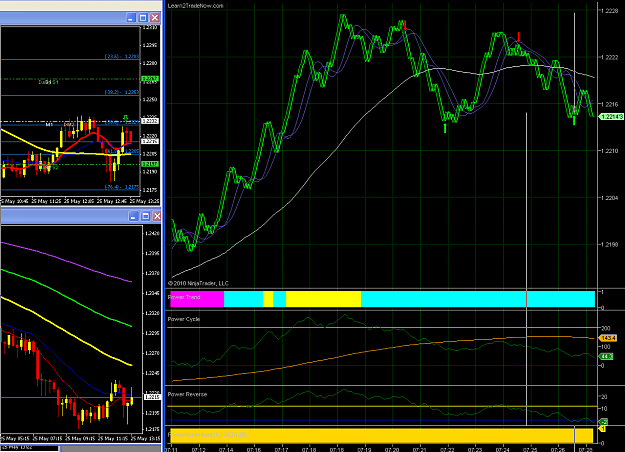Image resolution: width=625 pixels, height=452 pixels.
Task: Click the 07:22 time axis label
Action: click(x=447, y=450)
